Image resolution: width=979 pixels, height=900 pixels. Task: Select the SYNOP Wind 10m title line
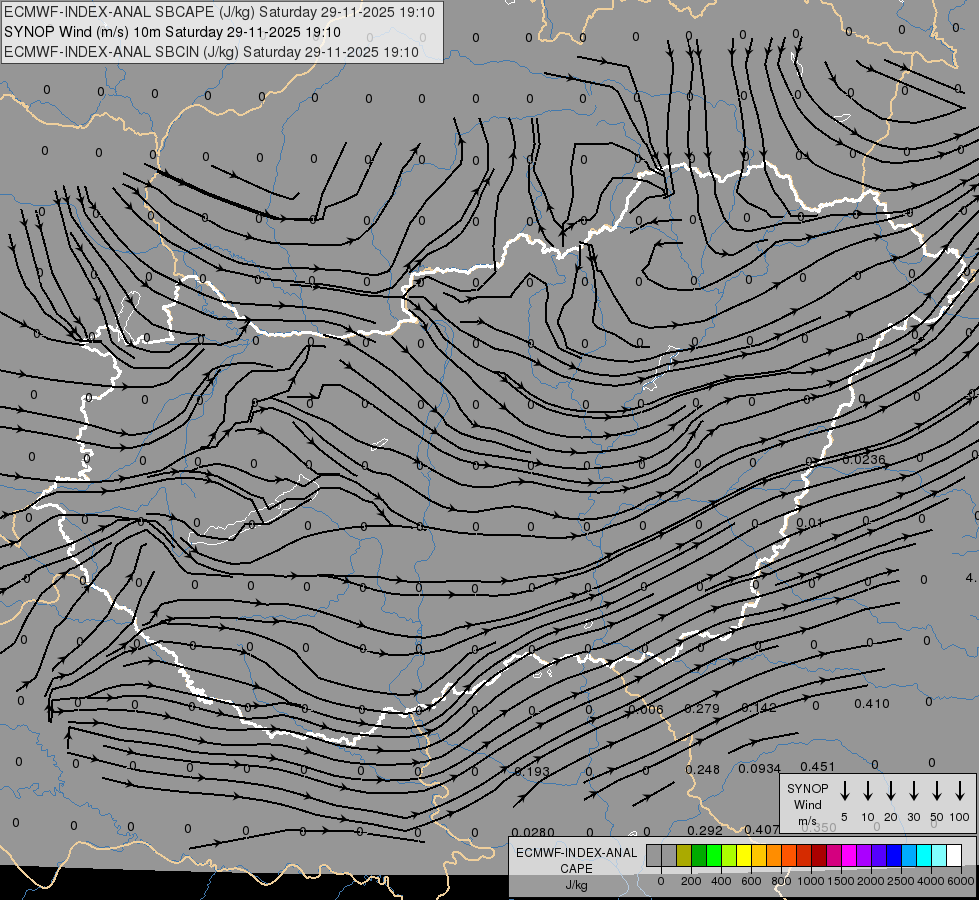coord(172,32)
